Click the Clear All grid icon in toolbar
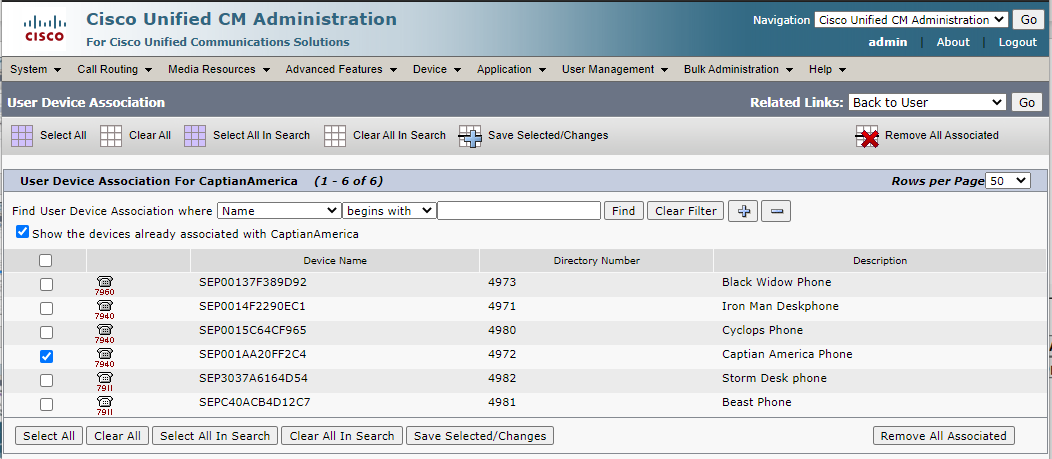Viewport: 1052px width, 459px height. [111, 136]
